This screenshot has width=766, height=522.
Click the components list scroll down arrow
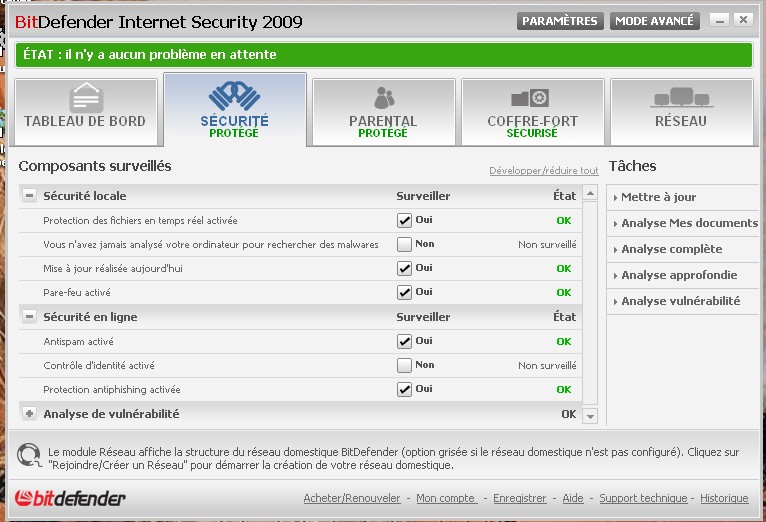click(x=590, y=417)
